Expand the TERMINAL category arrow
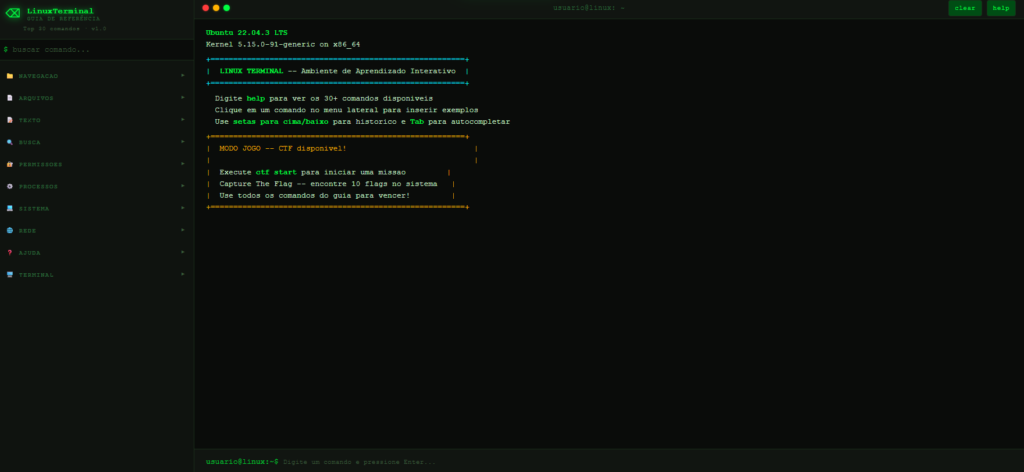Viewport: 1024px width, 472px height. coord(183,274)
